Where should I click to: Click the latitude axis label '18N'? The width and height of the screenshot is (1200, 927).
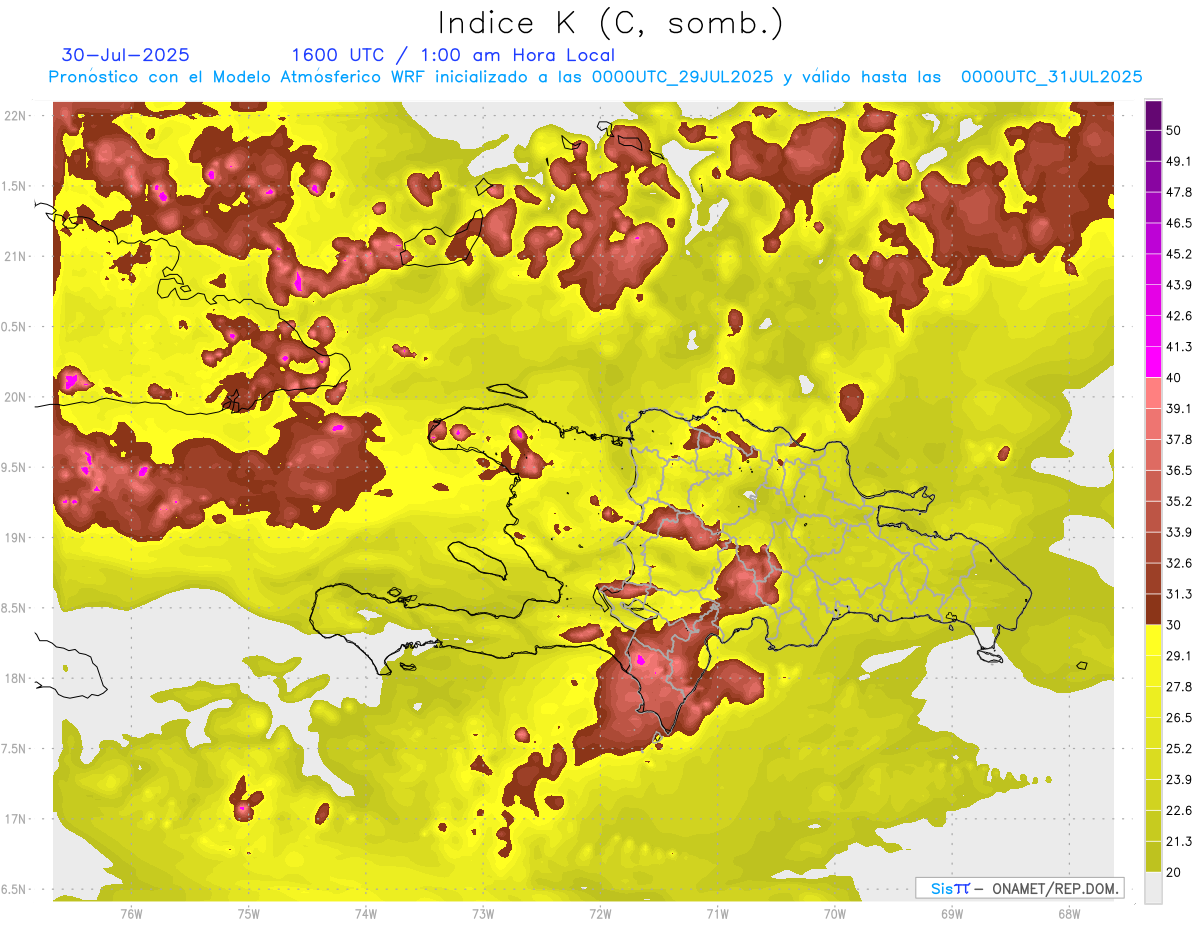17,679
